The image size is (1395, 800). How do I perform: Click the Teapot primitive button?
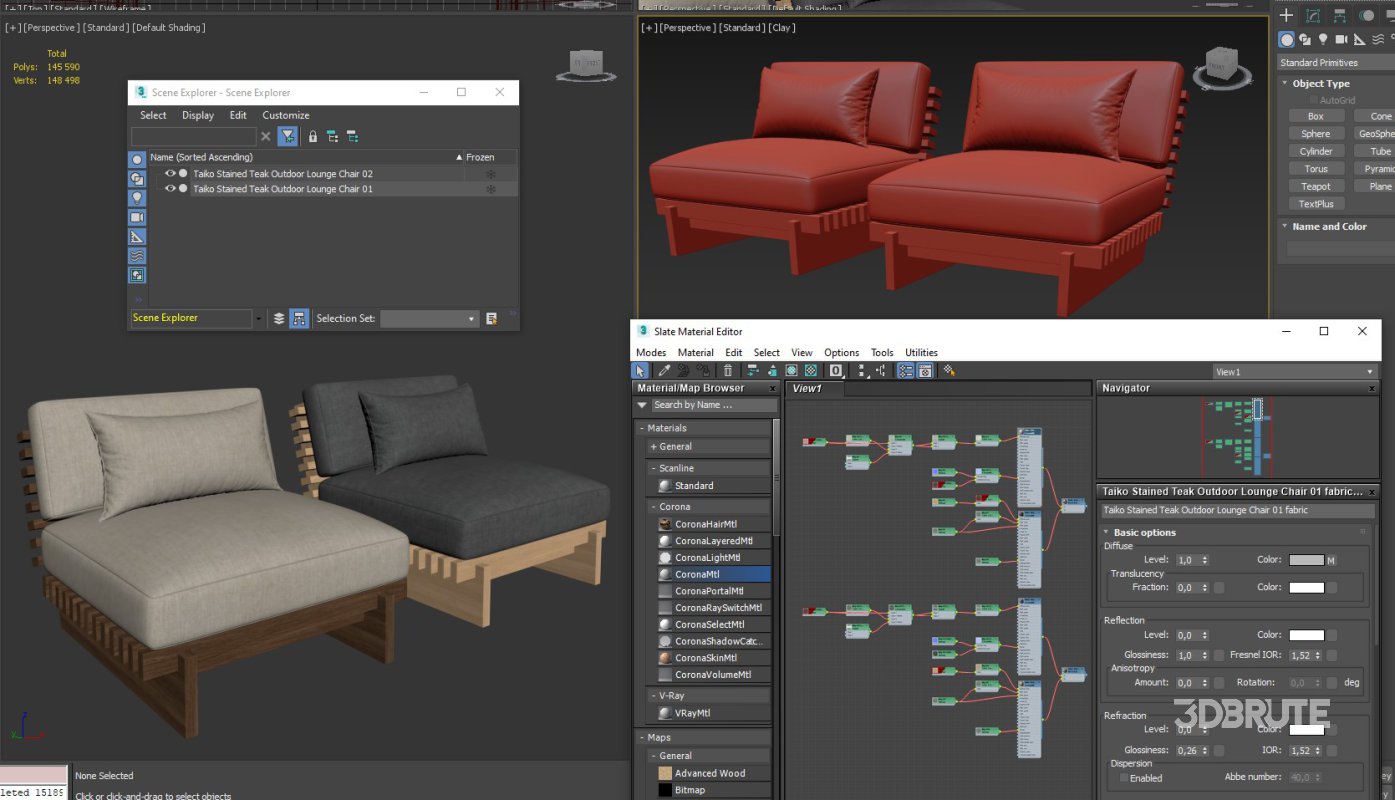pos(1315,186)
